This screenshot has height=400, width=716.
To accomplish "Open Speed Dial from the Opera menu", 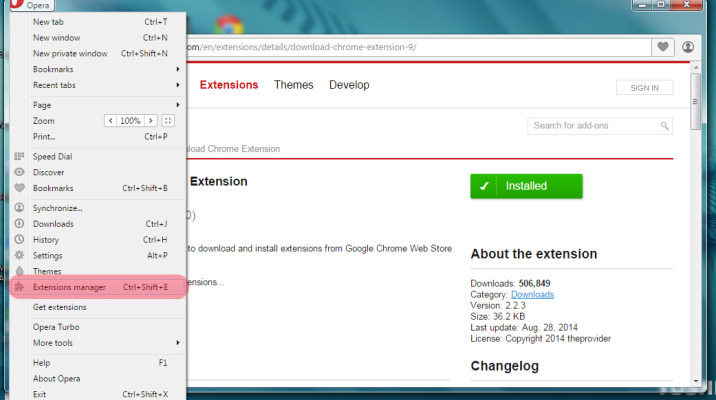I will click(x=53, y=156).
